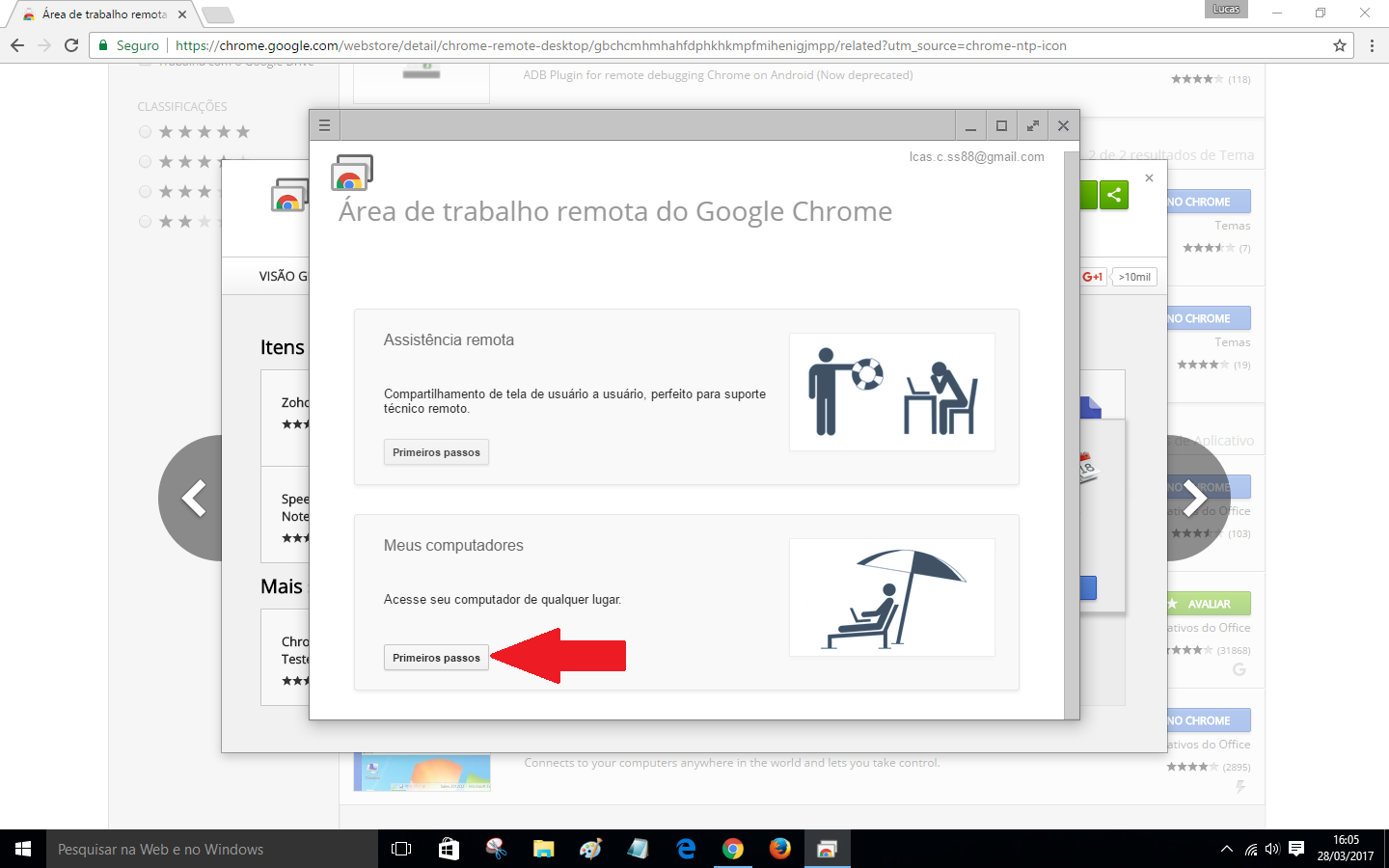
Task: Click the remote desktop thumbnail at the page bottom
Action: point(422,773)
